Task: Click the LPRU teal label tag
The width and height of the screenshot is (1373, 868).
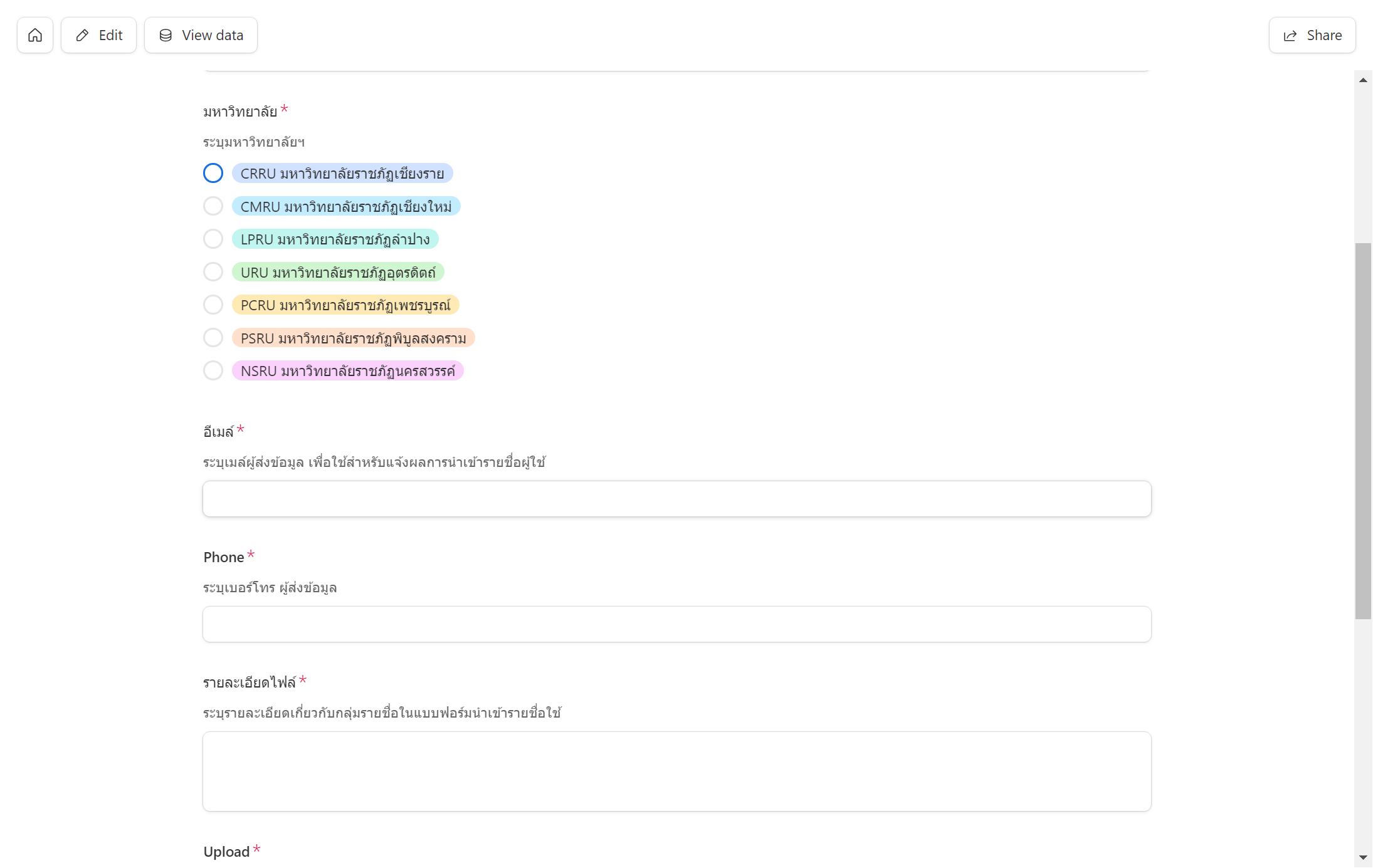Action: pos(335,239)
